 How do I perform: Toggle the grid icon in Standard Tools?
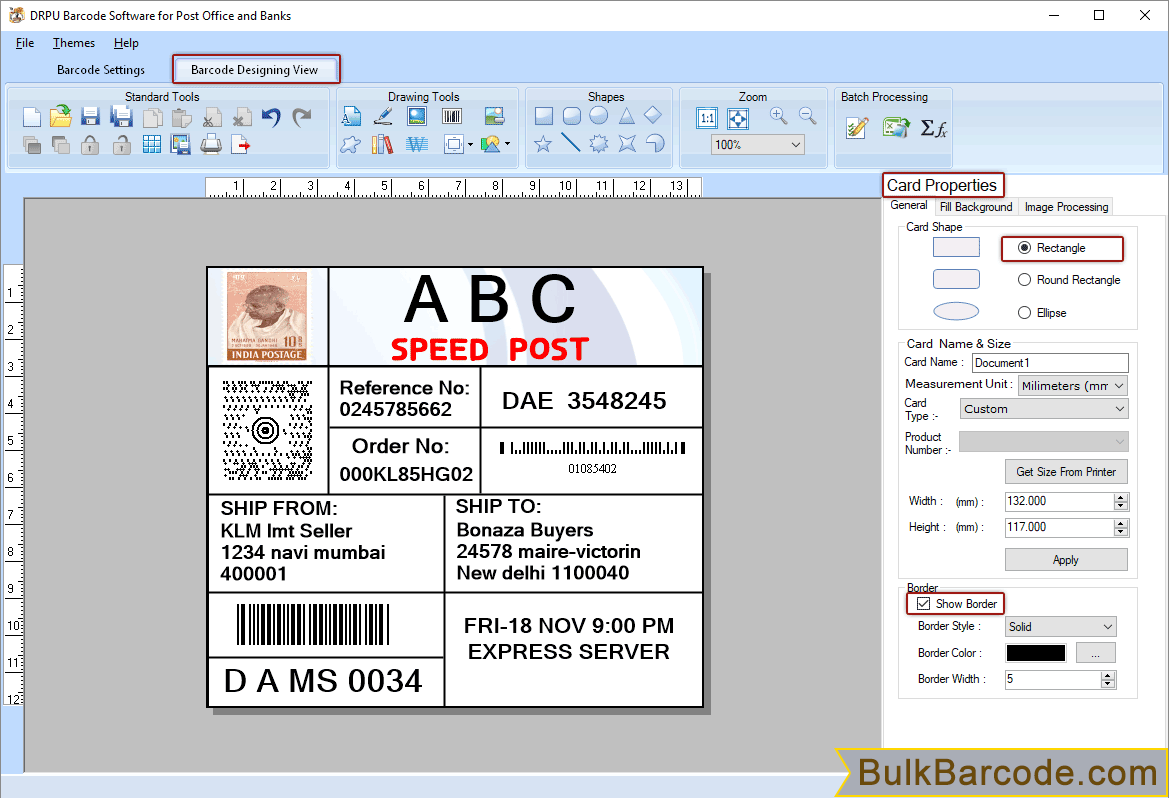(x=152, y=145)
